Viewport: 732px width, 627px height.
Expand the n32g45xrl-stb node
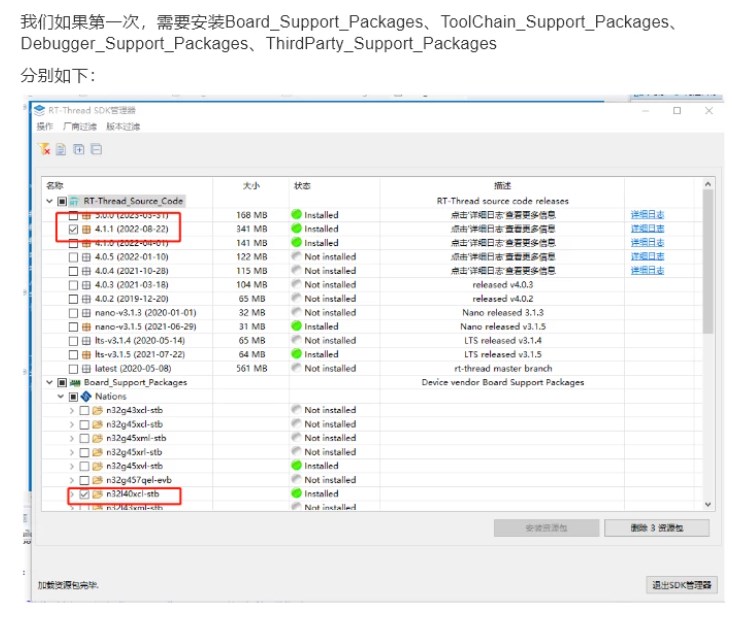tap(72, 452)
